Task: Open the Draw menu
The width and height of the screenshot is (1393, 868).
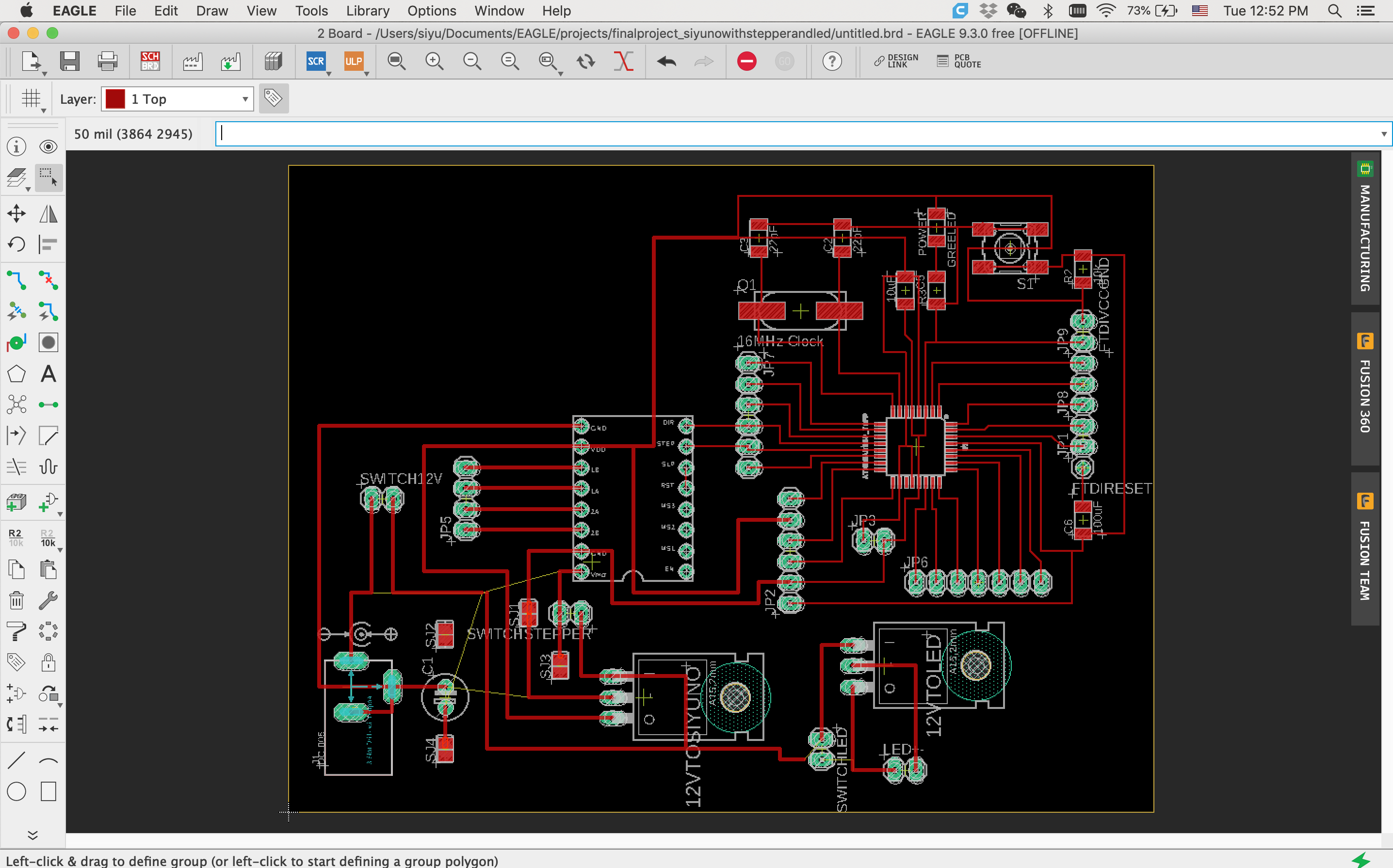Action: [x=212, y=11]
